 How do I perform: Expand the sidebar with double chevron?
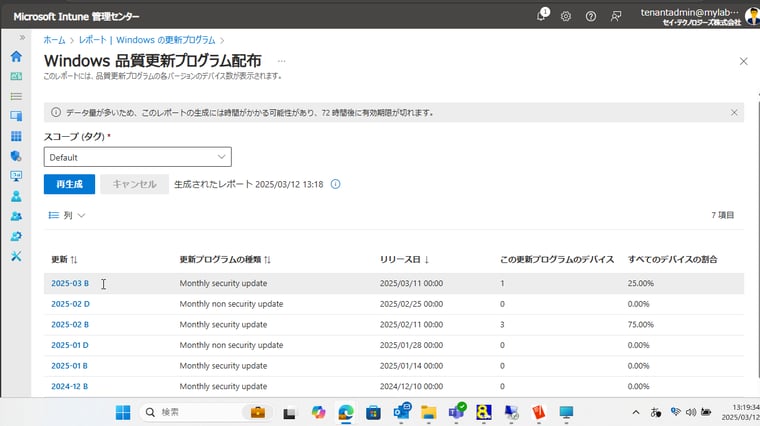click(x=22, y=37)
